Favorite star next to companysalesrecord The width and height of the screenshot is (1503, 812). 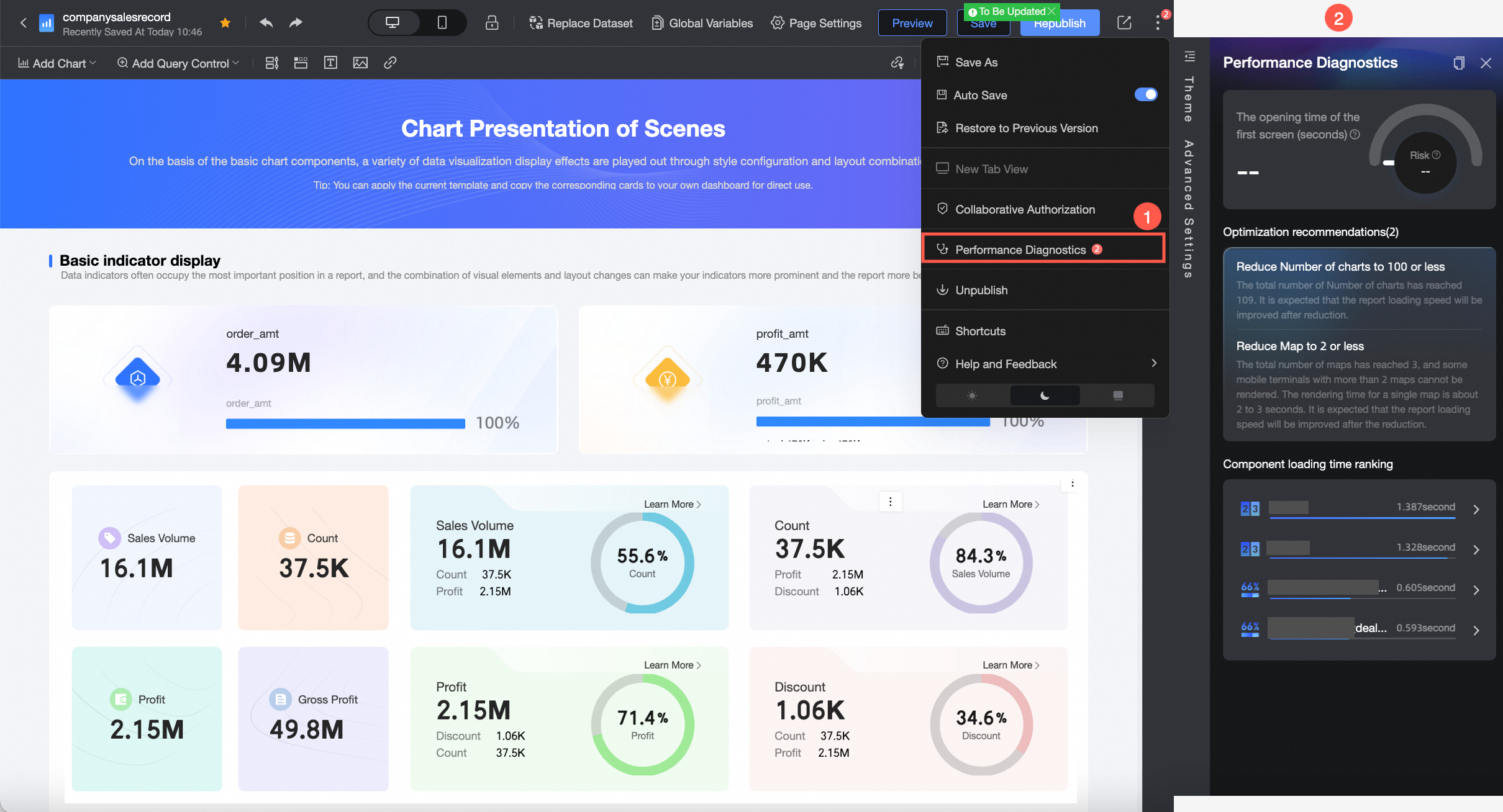tap(225, 23)
